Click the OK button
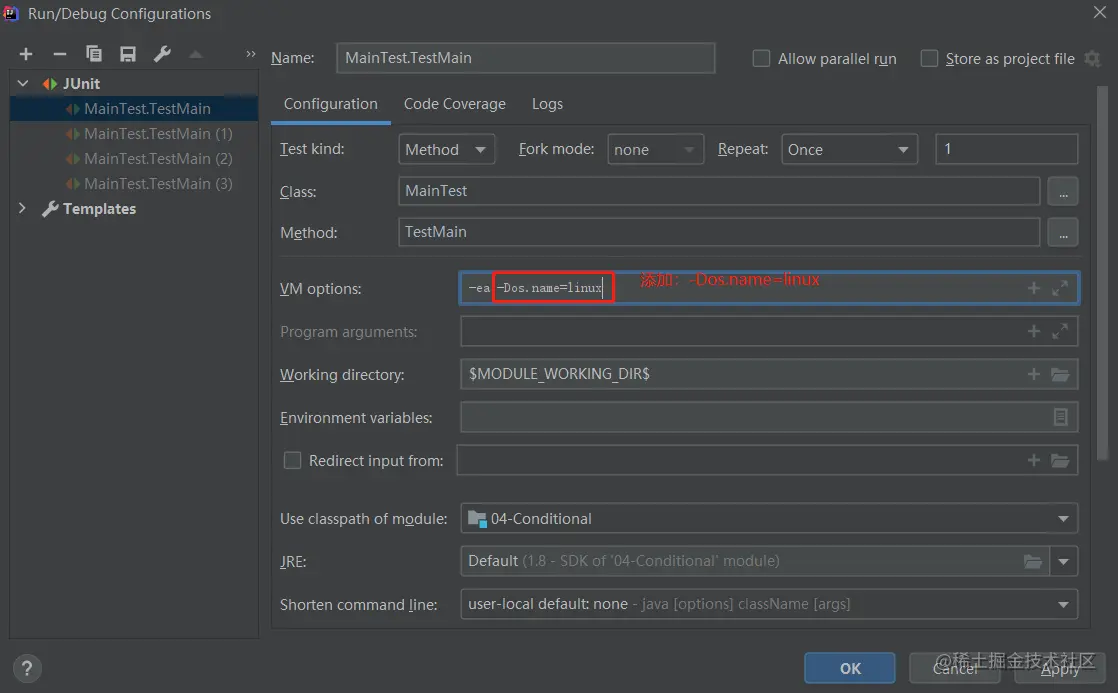The image size is (1118, 693). 850,668
